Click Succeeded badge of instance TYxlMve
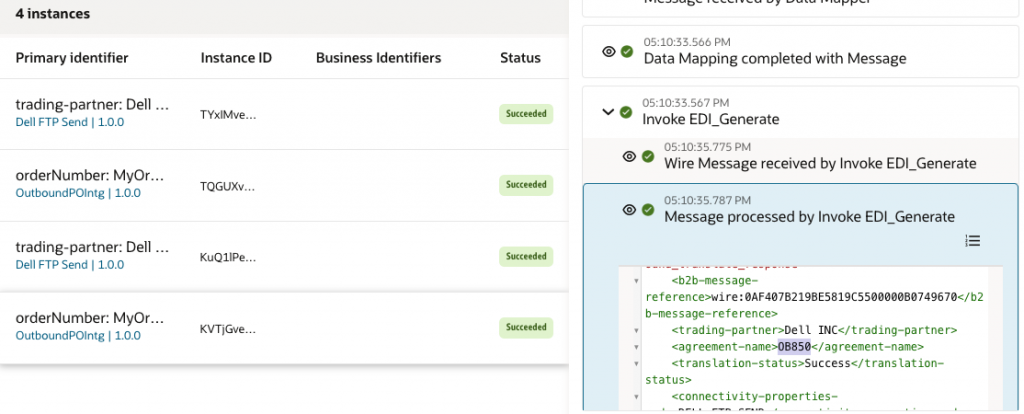The width and height of the screenshot is (1024, 414). pyautogui.click(x=525, y=114)
